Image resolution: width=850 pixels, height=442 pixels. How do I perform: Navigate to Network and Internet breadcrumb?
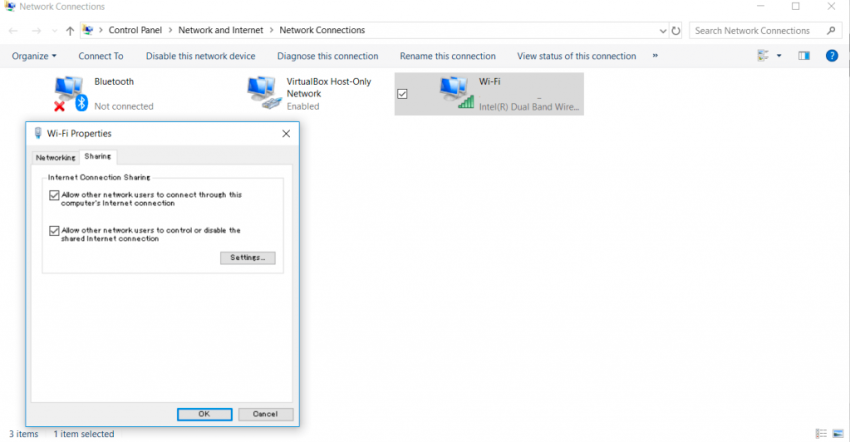(221, 30)
